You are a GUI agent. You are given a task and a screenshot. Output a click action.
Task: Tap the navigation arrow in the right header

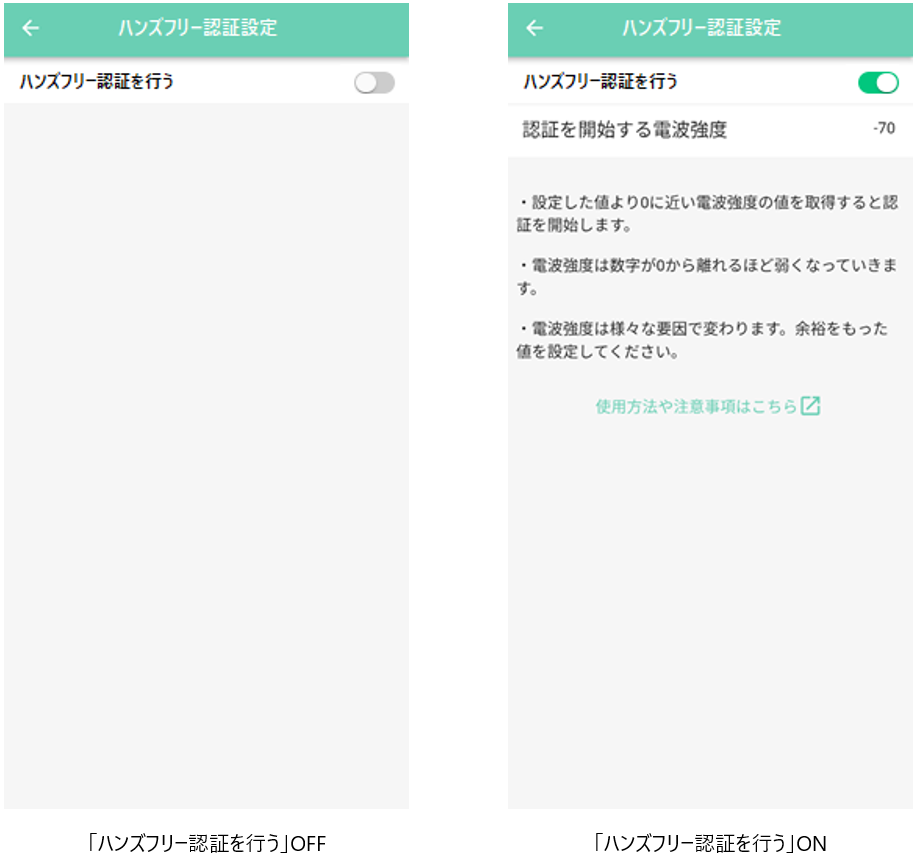tap(535, 29)
